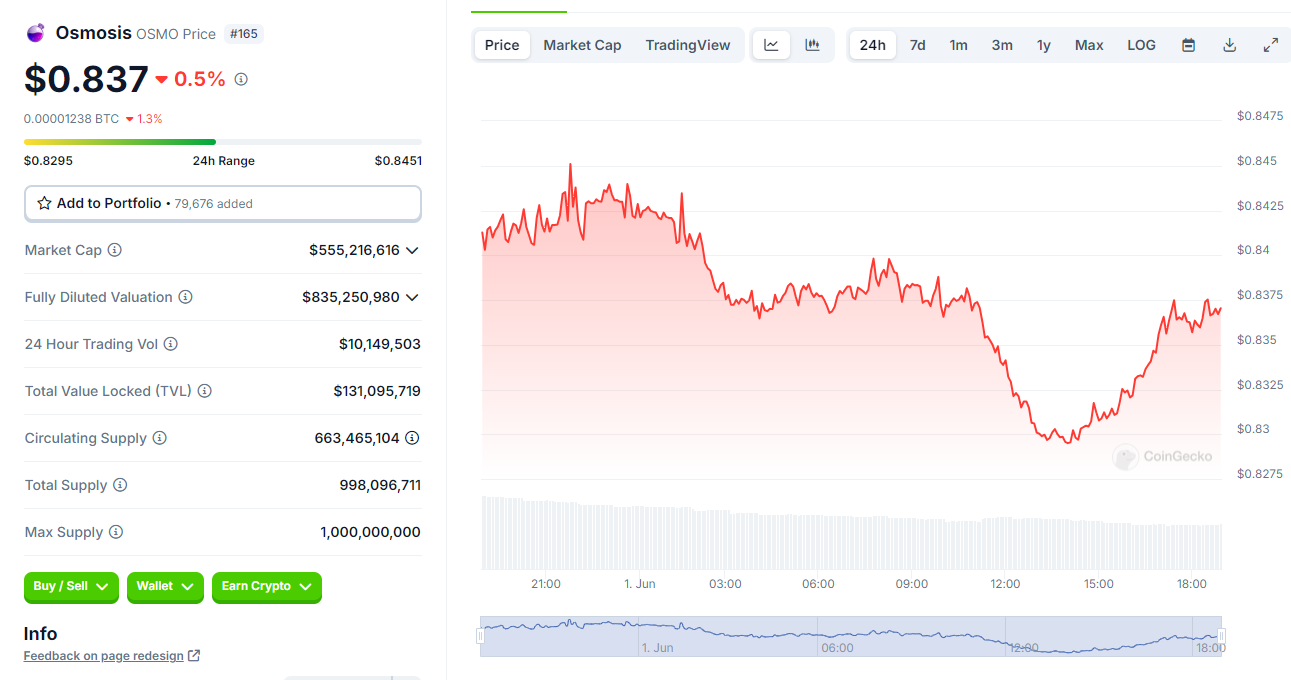Open the Buy / Sell dropdown
This screenshot has width=1291, height=680.
(71, 587)
